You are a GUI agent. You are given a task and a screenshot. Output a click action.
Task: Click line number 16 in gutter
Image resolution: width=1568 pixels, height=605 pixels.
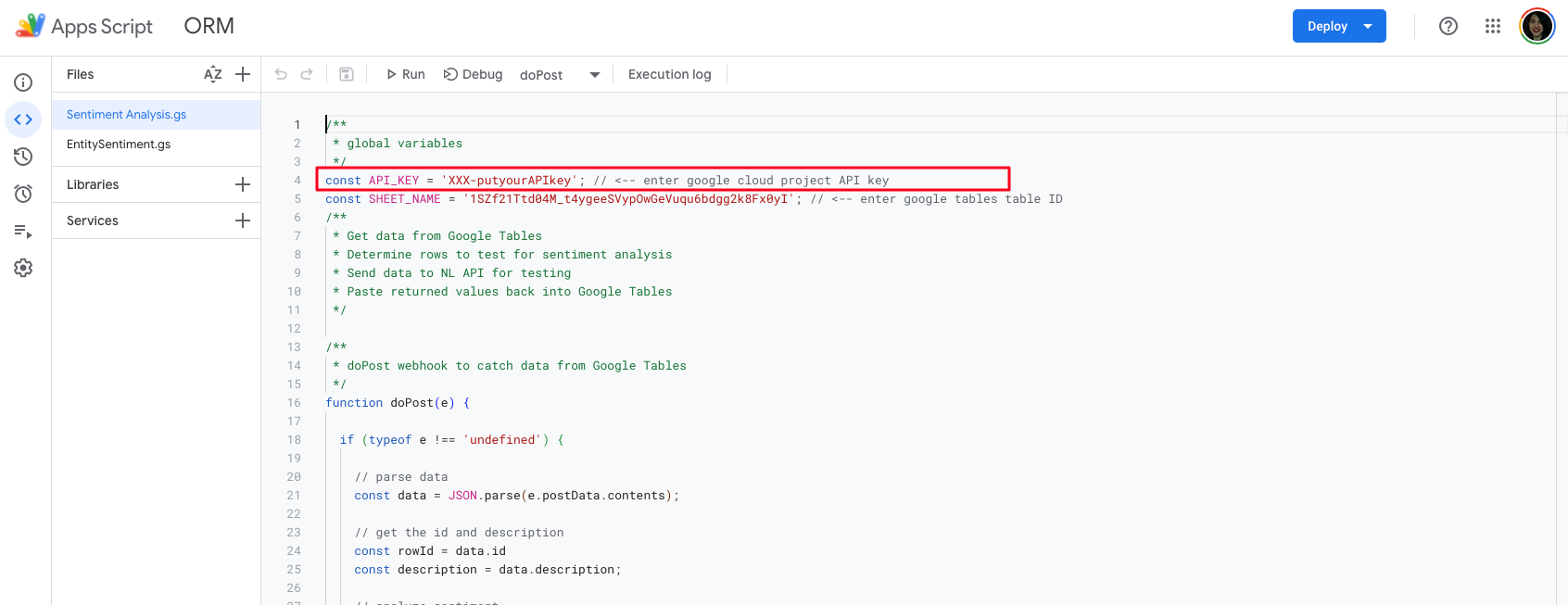294,403
